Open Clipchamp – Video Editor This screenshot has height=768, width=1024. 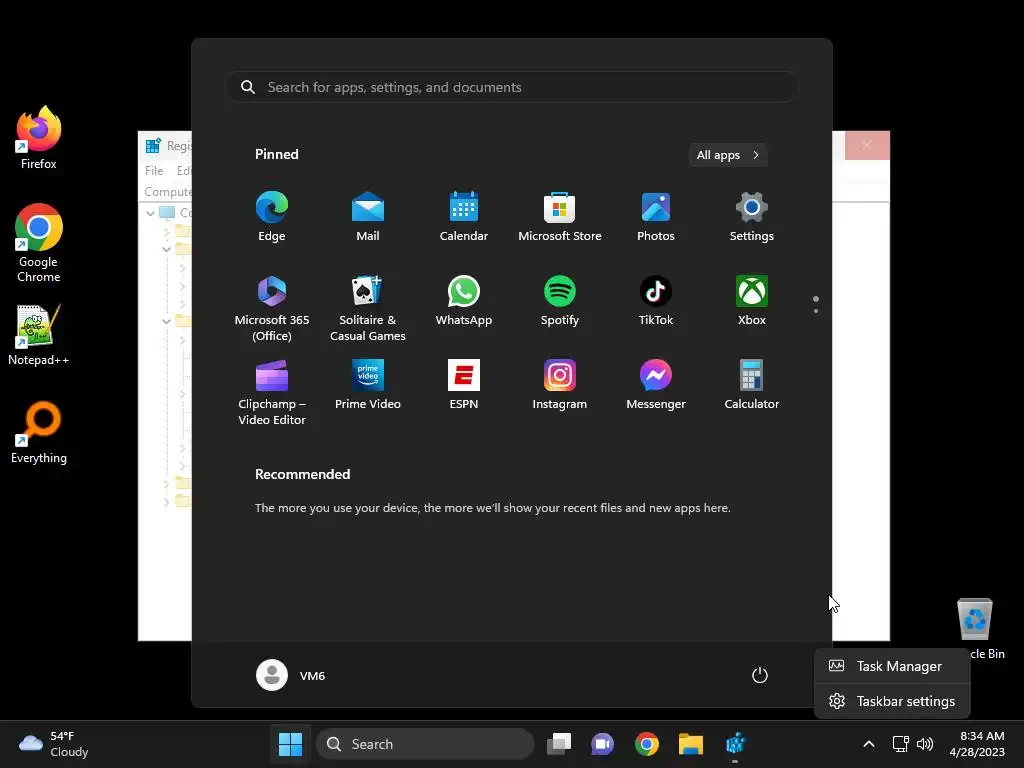272,392
